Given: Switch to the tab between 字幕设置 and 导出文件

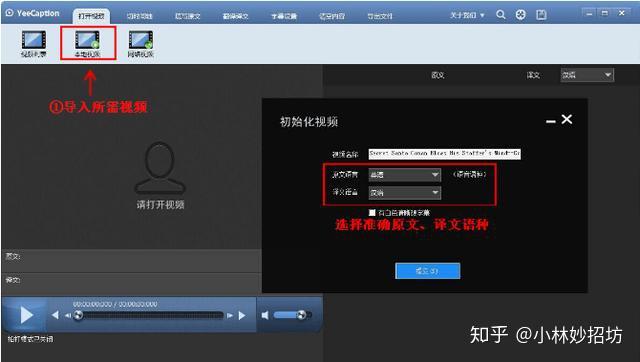Looking at the screenshot, I should 331,16.
